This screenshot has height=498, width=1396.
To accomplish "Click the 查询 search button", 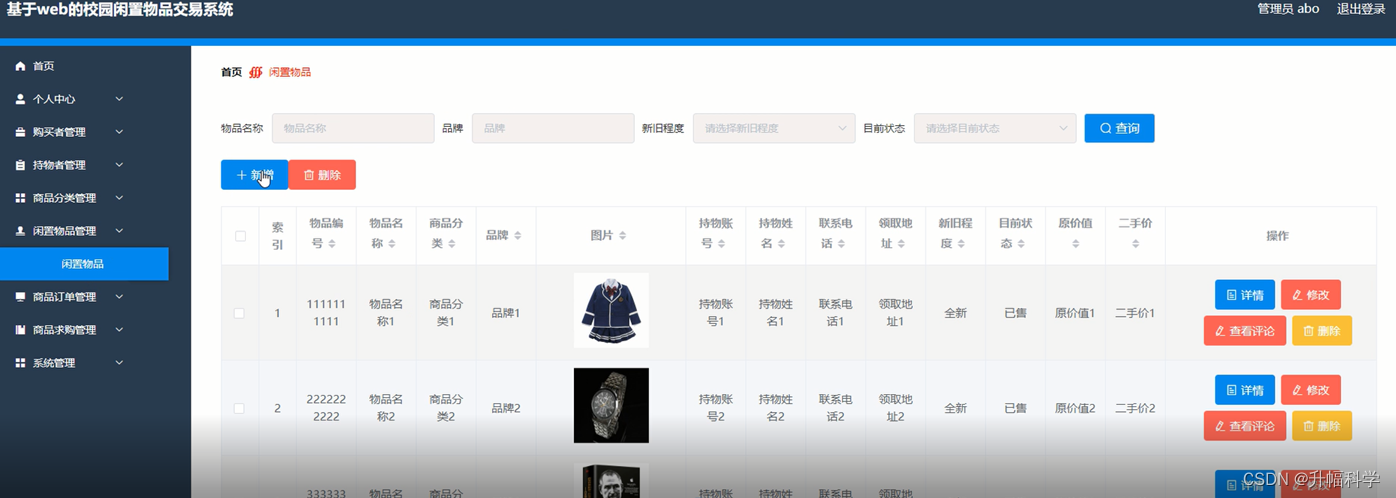I will coord(1119,128).
